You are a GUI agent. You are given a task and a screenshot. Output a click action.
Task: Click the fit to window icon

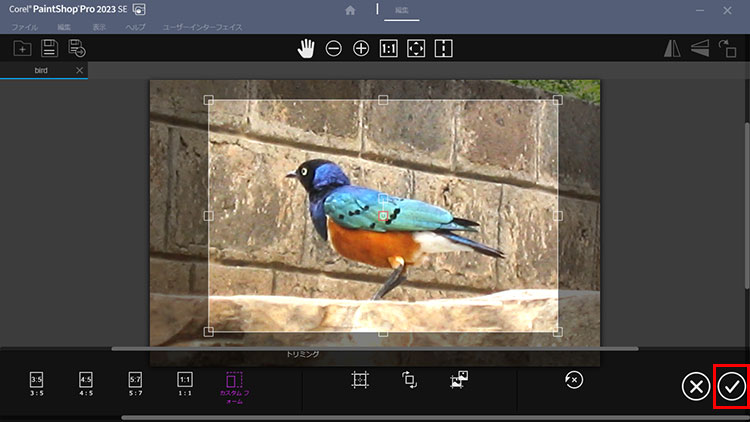pyautogui.click(x=417, y=48)
